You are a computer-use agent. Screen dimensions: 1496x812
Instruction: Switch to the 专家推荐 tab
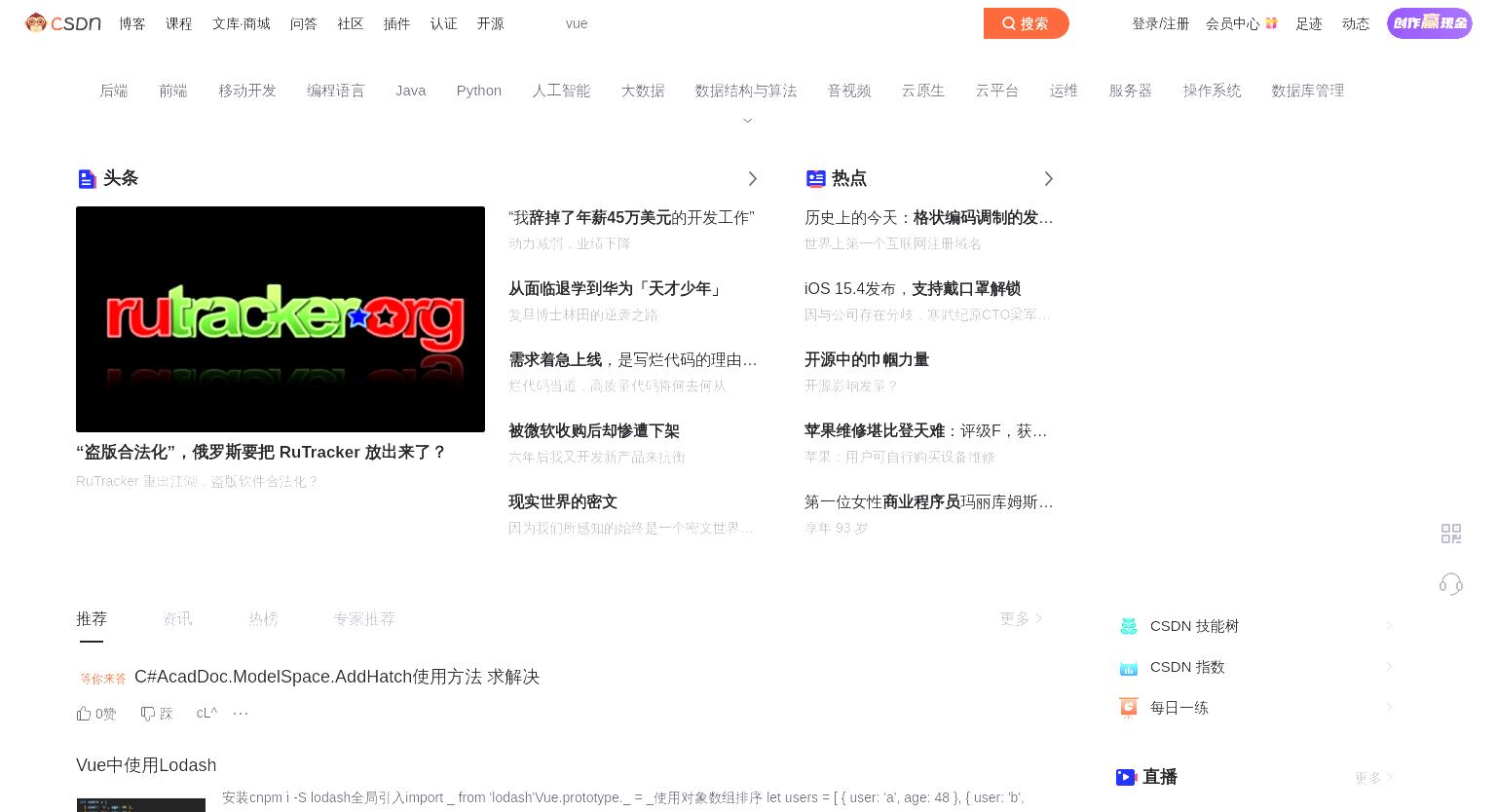(364, 618)
